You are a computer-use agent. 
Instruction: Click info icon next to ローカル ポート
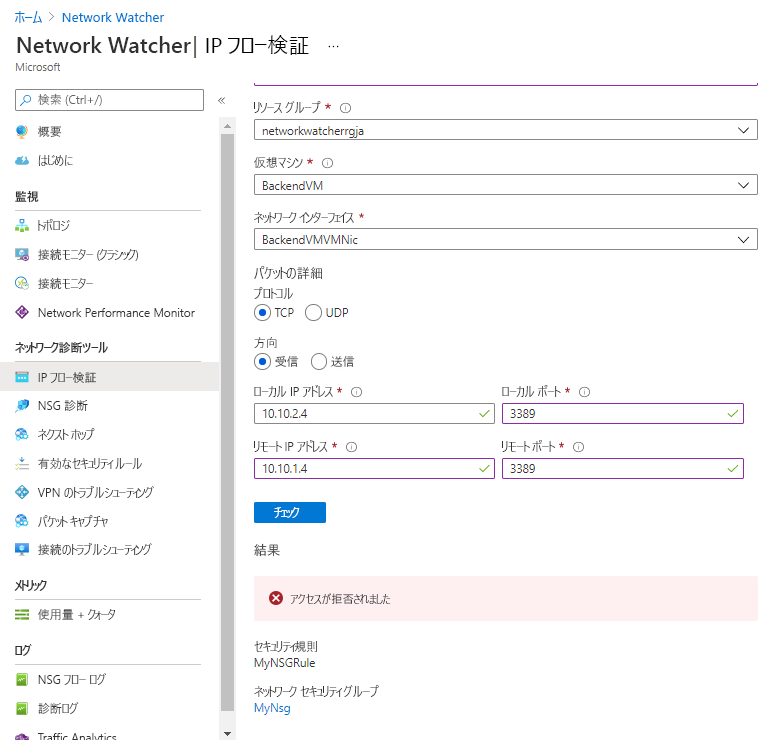pos(584,392)
